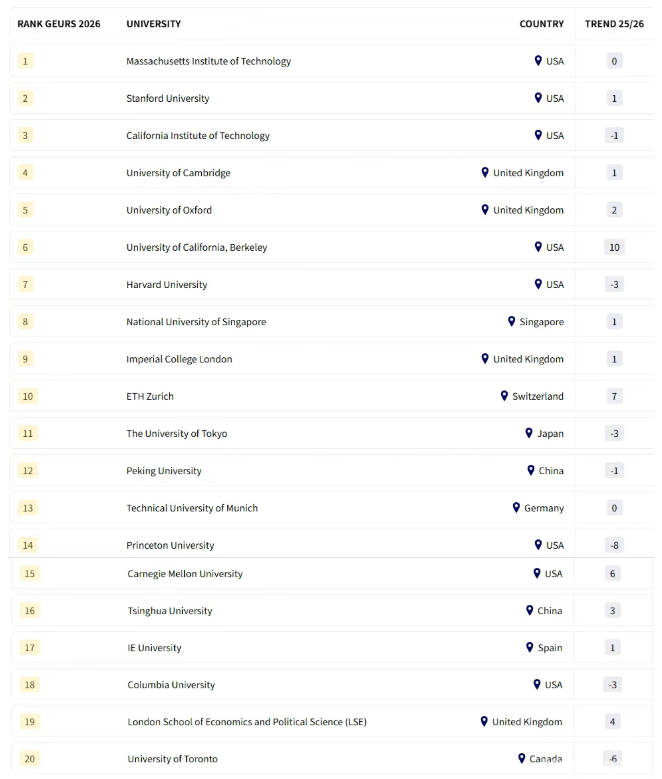Sort by the Rank GEURS 2026 column header
Image resolution: width=662 pixels, height=779 pixels.
(59, 23)
